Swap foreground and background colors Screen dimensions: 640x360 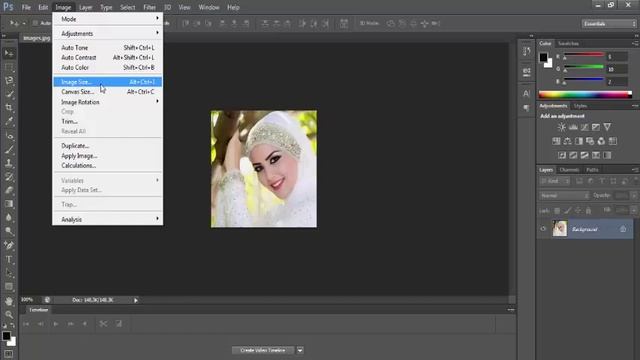(13, 326)
